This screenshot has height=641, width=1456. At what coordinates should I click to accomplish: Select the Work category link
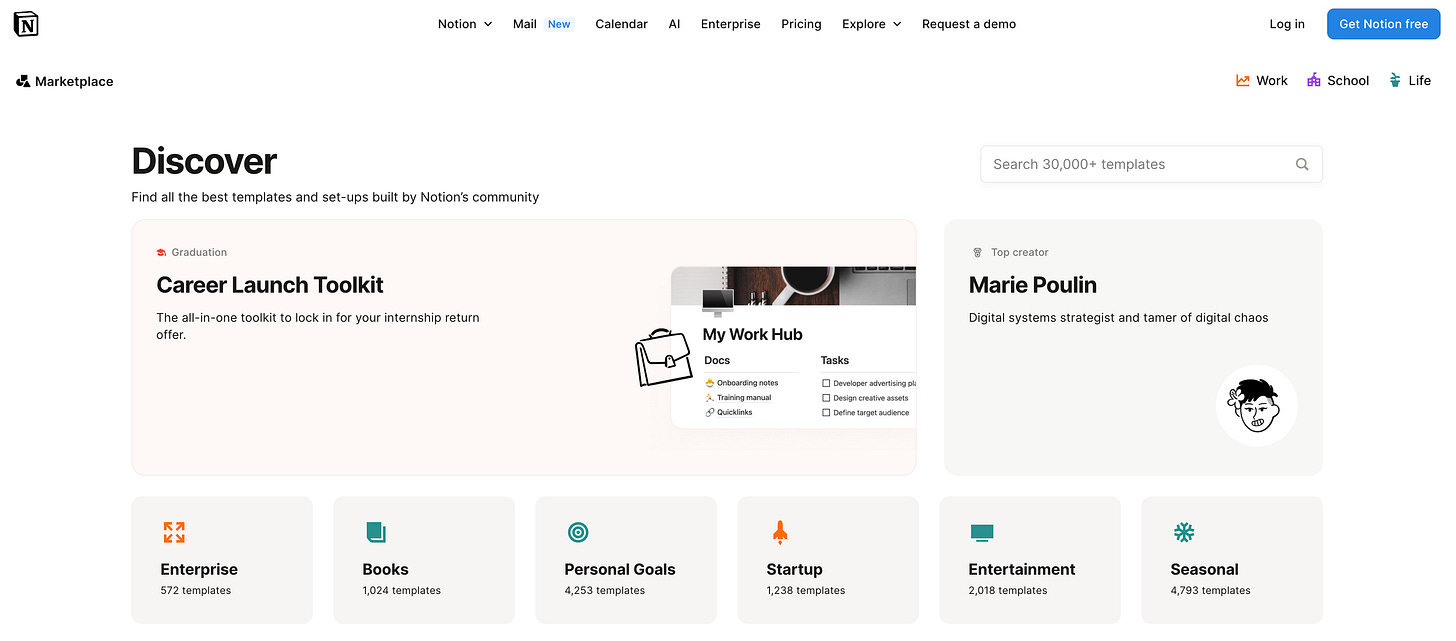(1262, 80)
